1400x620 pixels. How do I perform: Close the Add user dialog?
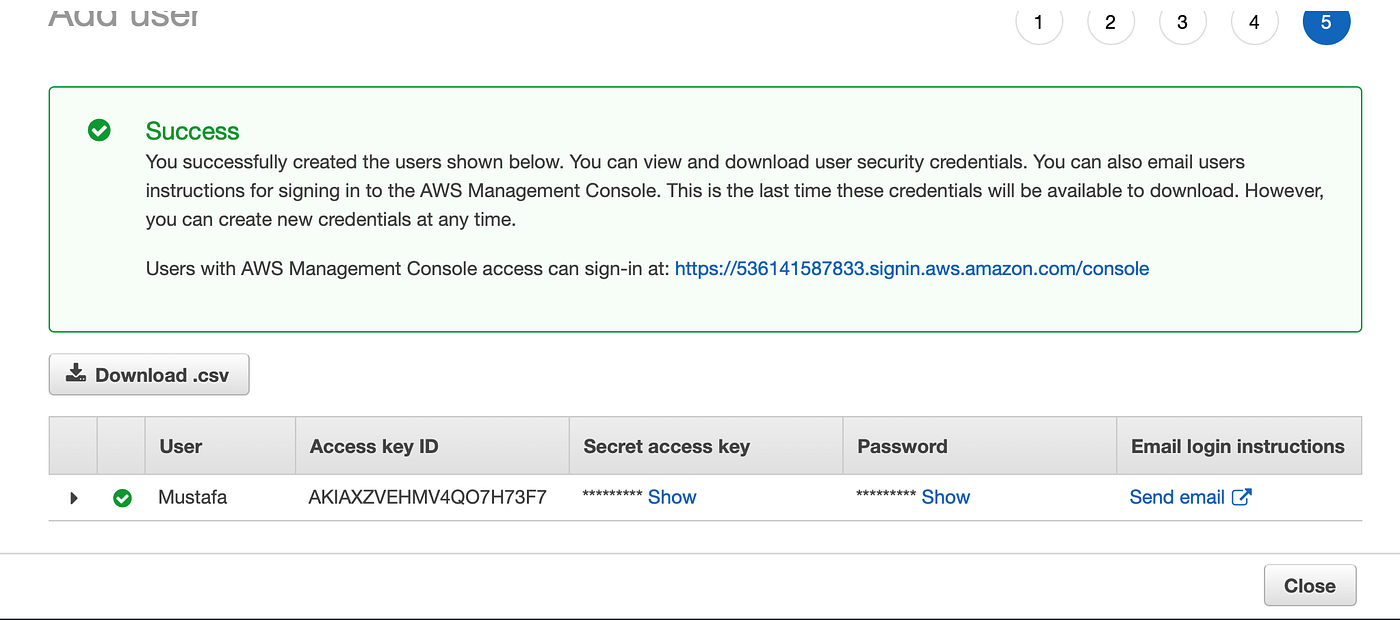tap(1309, 586)
